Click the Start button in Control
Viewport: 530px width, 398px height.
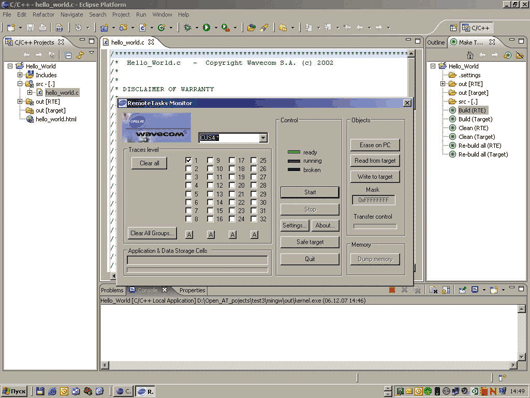310,192
